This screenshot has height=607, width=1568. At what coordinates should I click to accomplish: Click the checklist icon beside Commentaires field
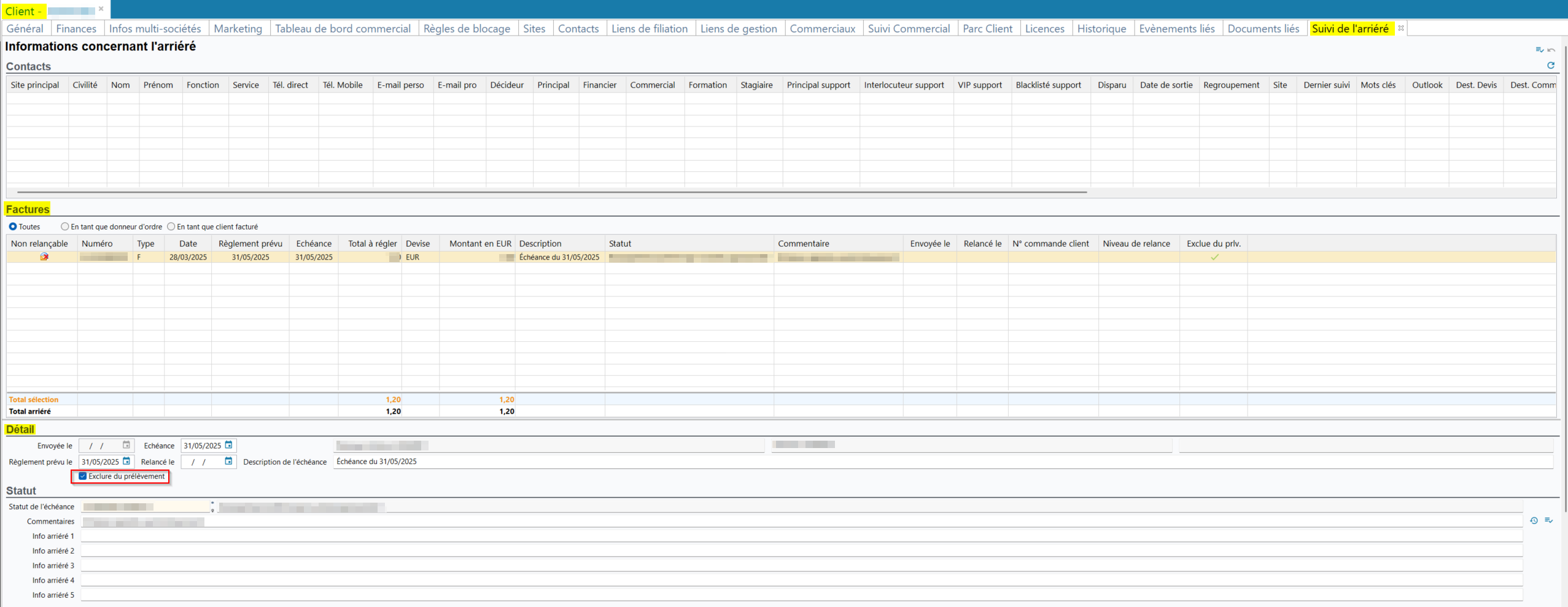[1548, 520]
